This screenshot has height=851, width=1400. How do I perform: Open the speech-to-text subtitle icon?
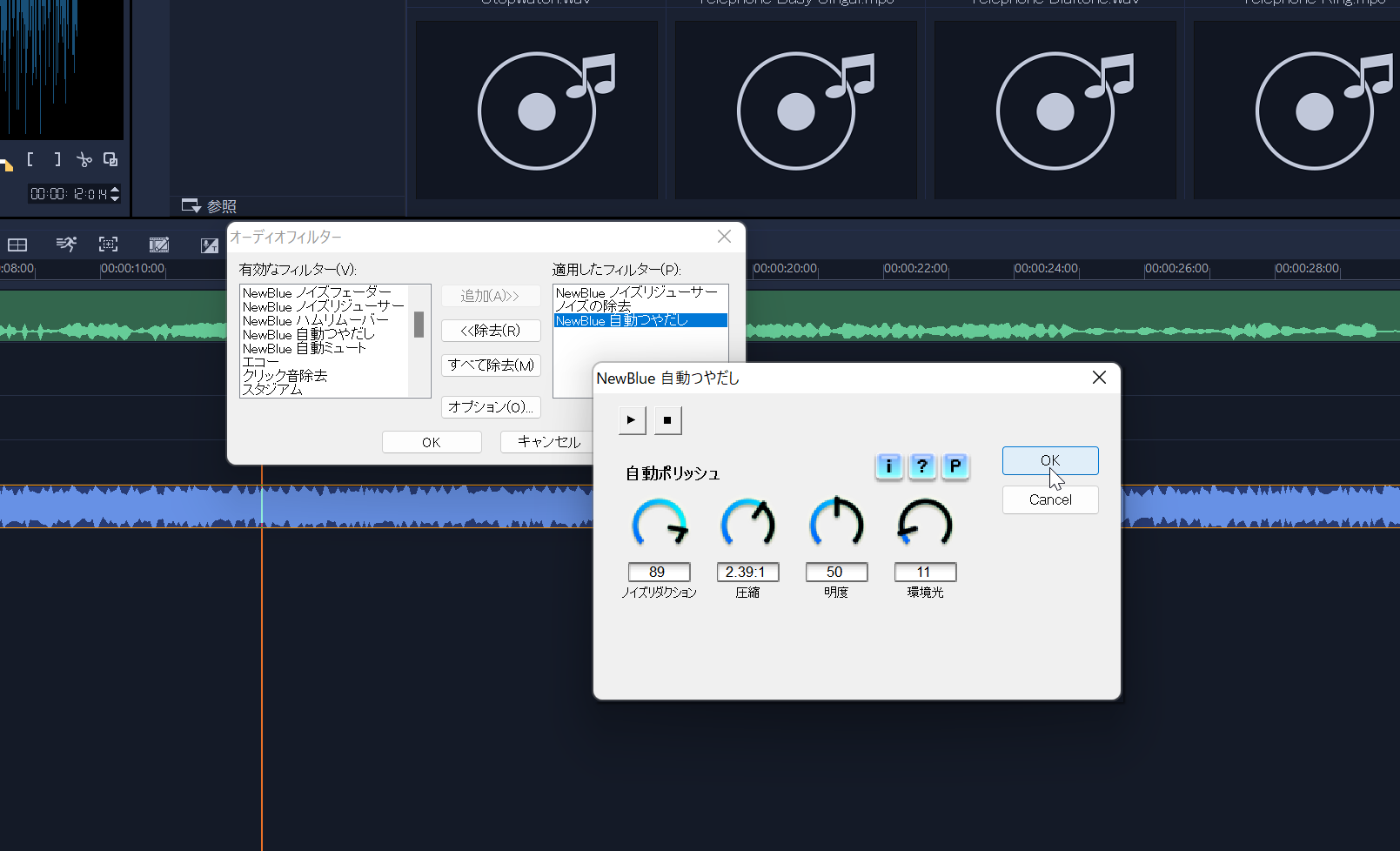[x=209, y=245]
